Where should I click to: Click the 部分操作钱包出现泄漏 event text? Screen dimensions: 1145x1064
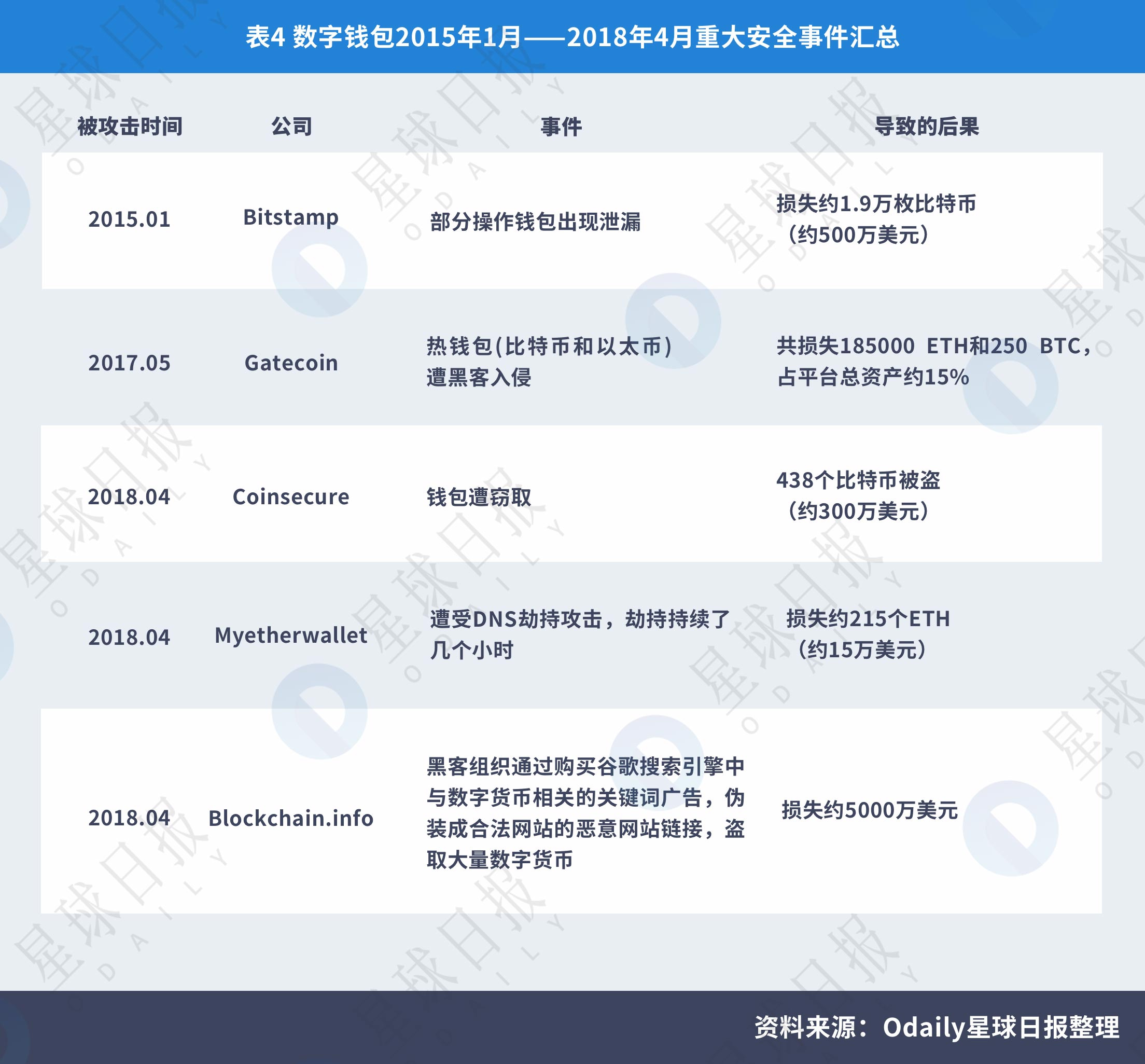[x=535, y=222]
